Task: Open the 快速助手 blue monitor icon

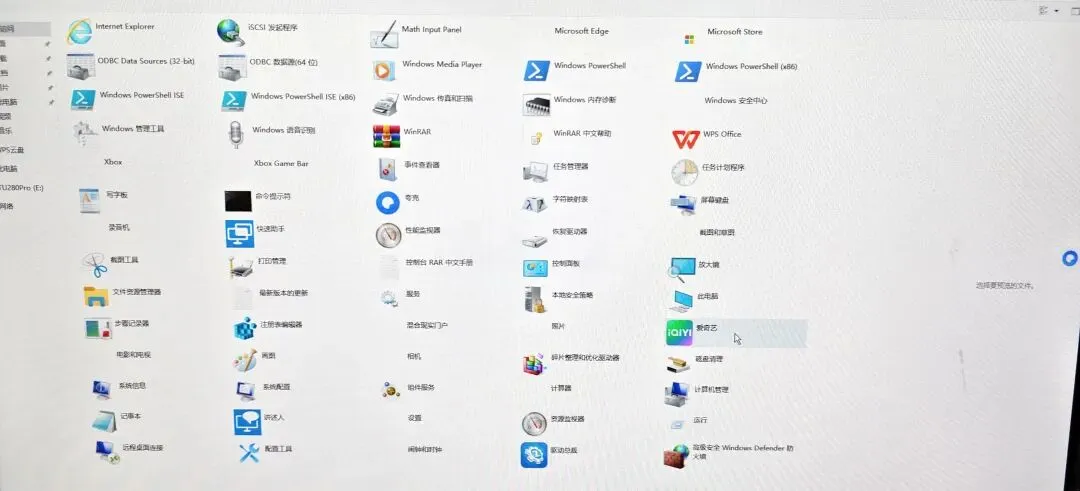Action: pos(240,234)
